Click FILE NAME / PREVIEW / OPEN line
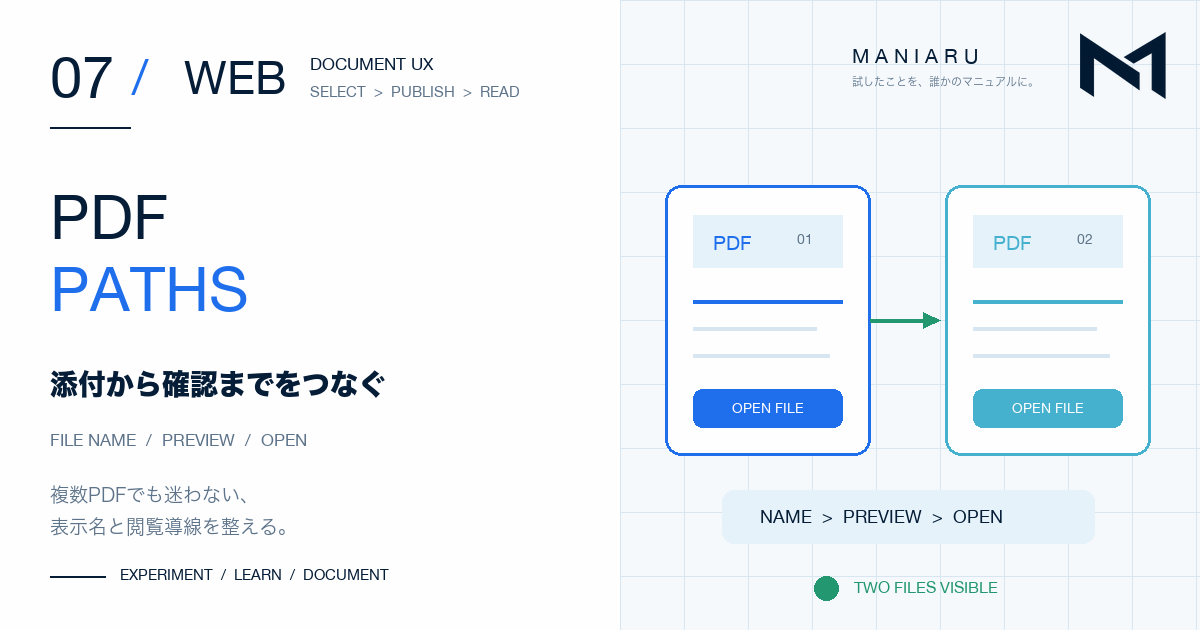 179,441
